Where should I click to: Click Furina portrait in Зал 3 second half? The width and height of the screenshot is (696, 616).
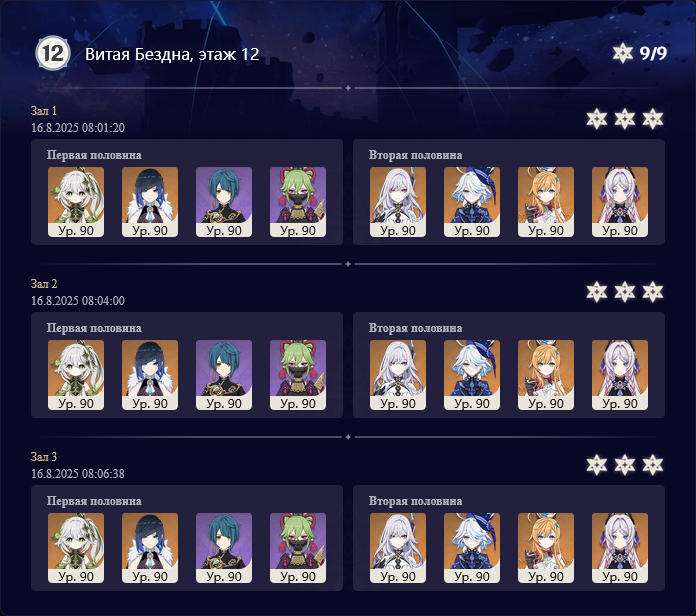click(x=472, y=548)
